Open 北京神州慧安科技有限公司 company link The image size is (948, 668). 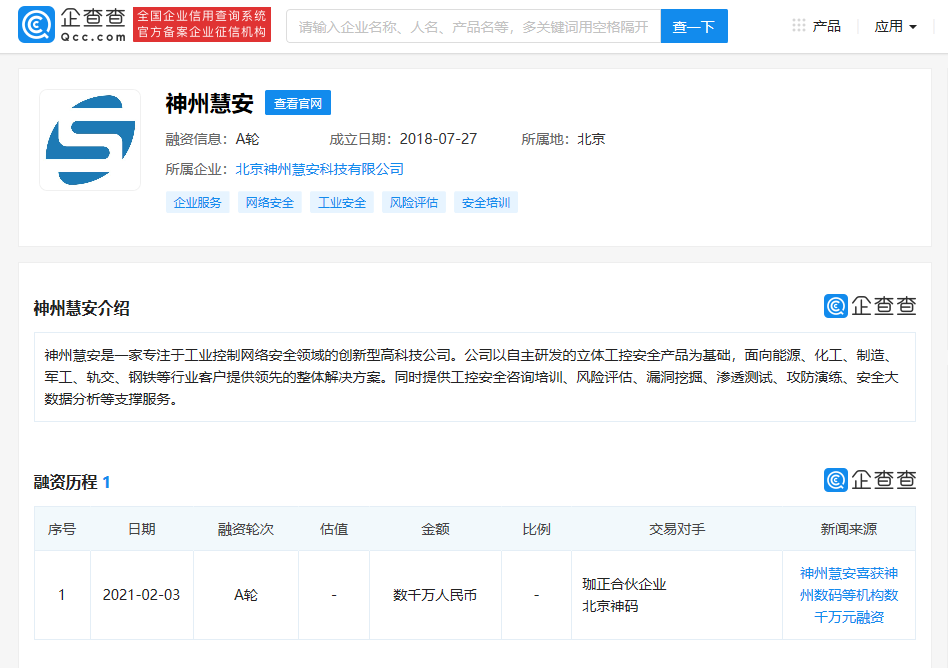[x=320, y=169]
